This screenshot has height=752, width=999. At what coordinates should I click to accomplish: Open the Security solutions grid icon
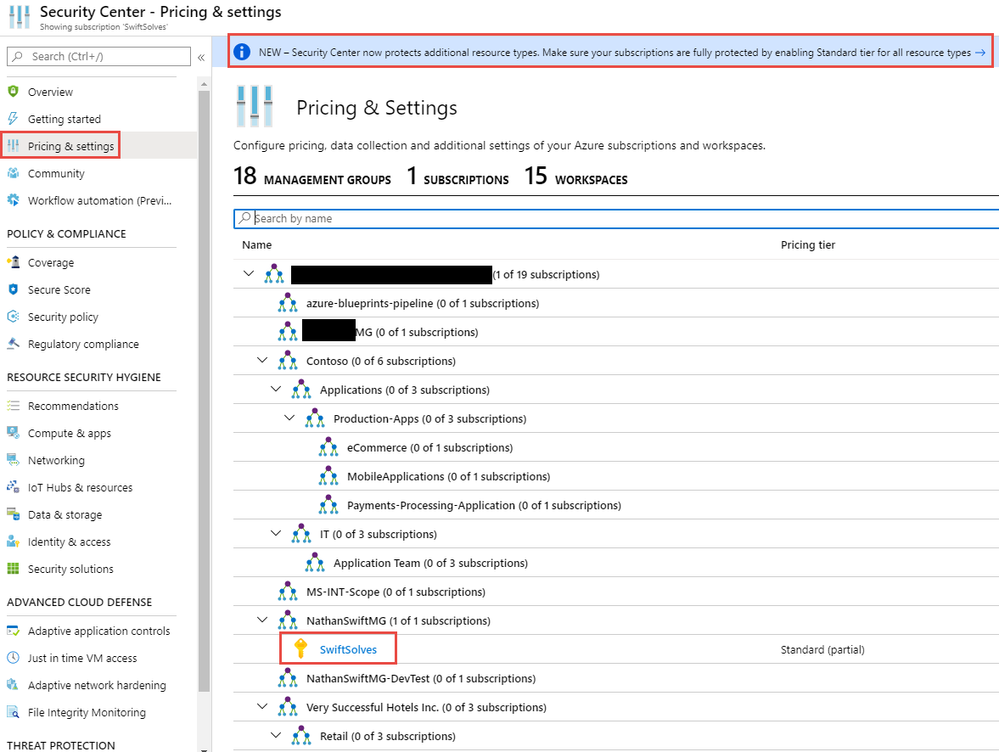tap(13, 568)
